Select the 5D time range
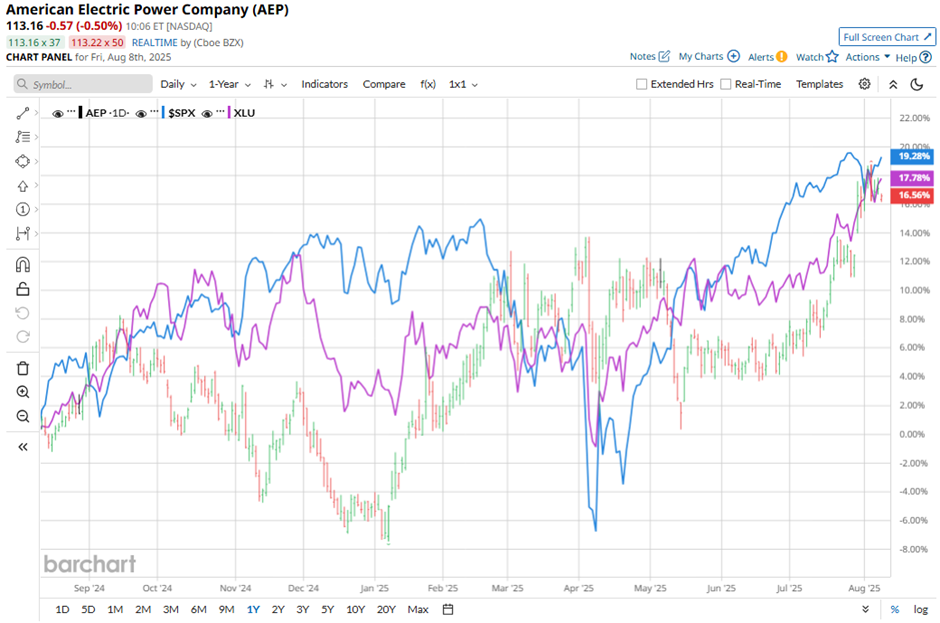The height and width of the screenshot is (623, 940). 88,609
